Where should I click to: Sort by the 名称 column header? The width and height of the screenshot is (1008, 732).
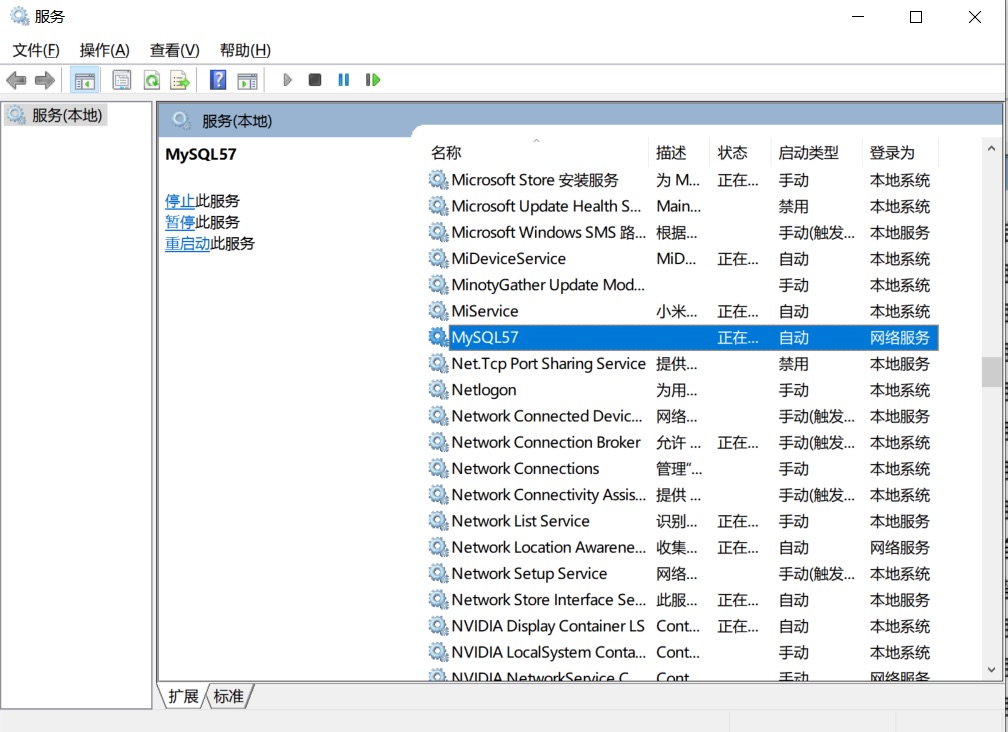[537, 152]
